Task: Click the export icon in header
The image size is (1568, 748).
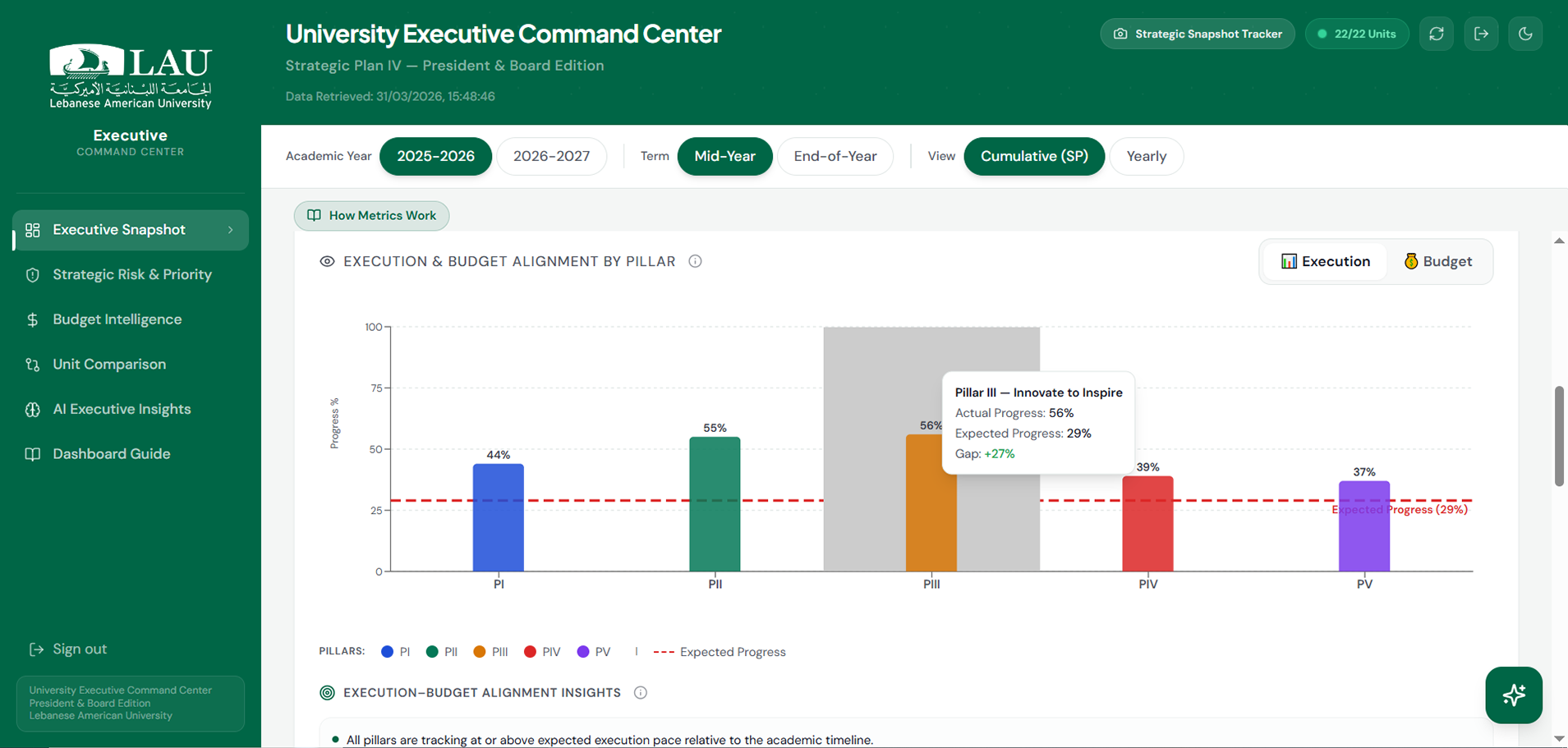Action: 1481,34
